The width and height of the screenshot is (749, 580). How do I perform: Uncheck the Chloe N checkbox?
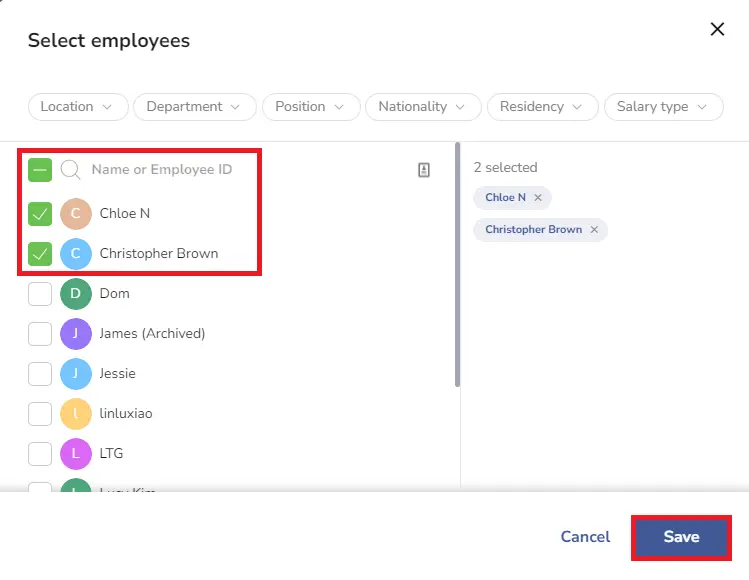[40, 214]
